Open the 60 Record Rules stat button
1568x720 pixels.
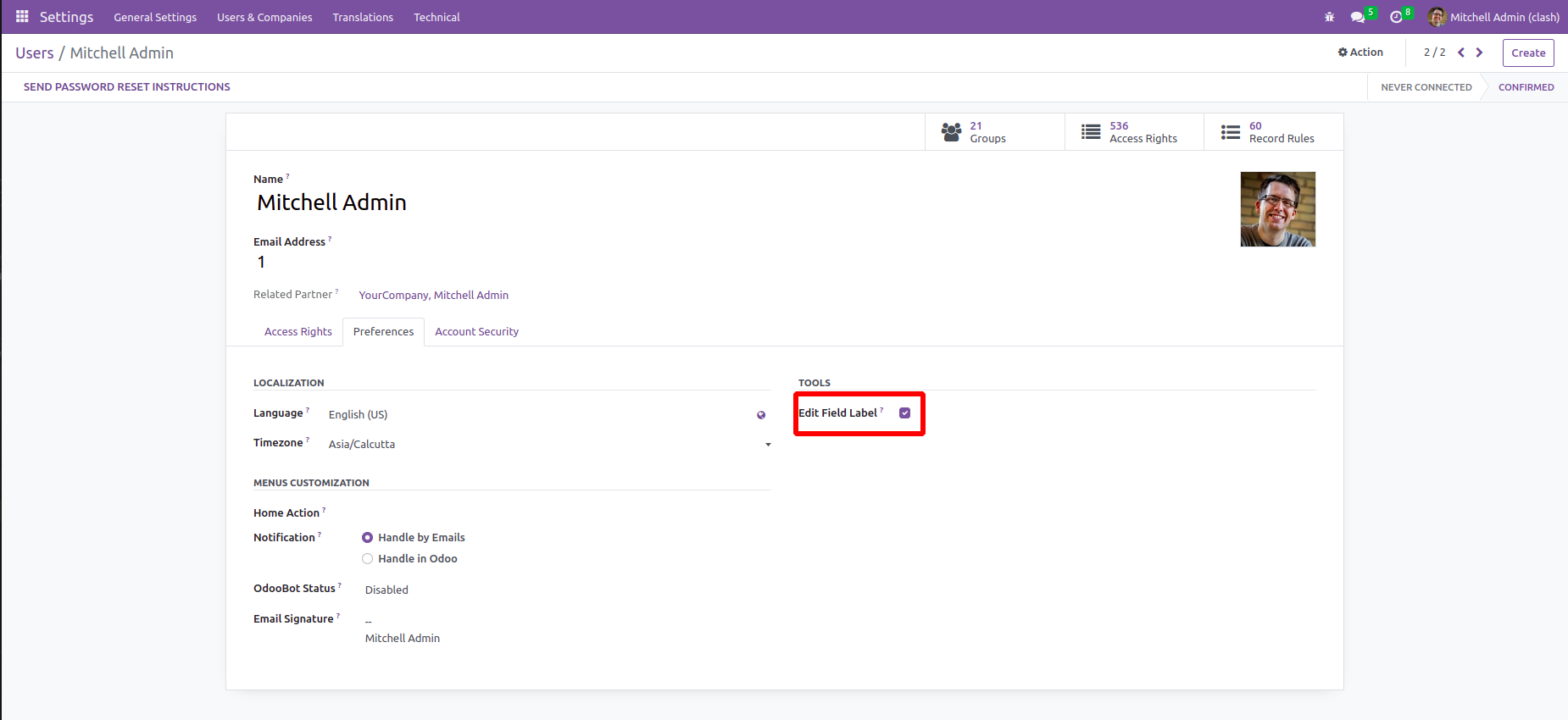[x=1274, y=132]
